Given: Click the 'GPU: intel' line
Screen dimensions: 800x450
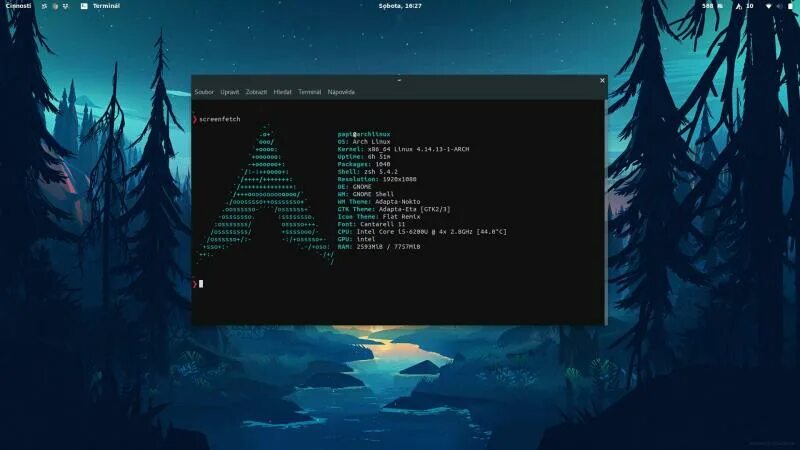Looking at the screenshot, I should click(x=356, y=239).
